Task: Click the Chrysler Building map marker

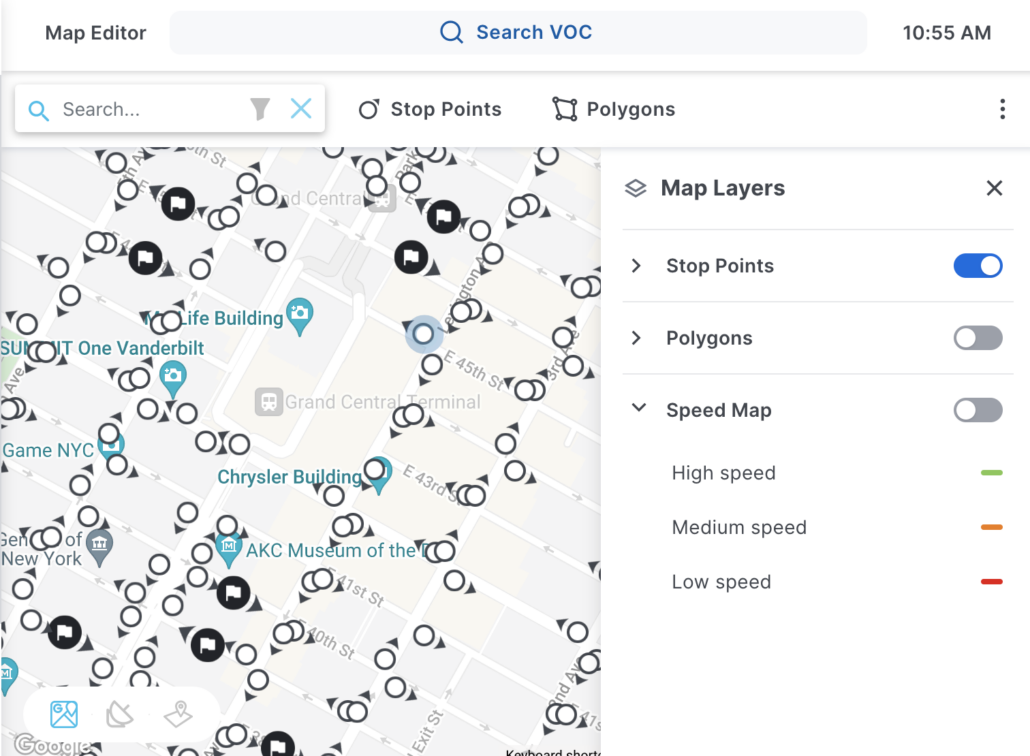Action: (379, 478)
